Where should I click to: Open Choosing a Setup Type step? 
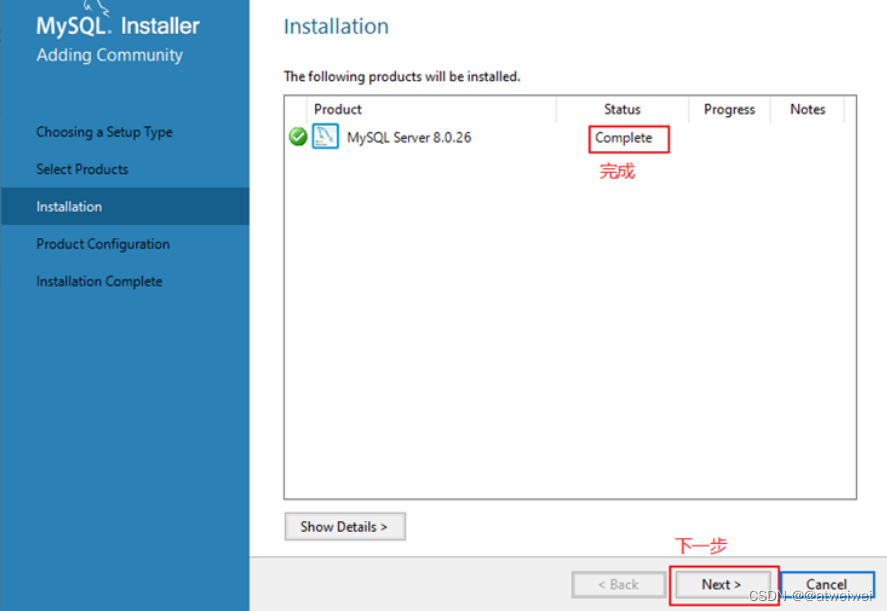tap(104, 132)
